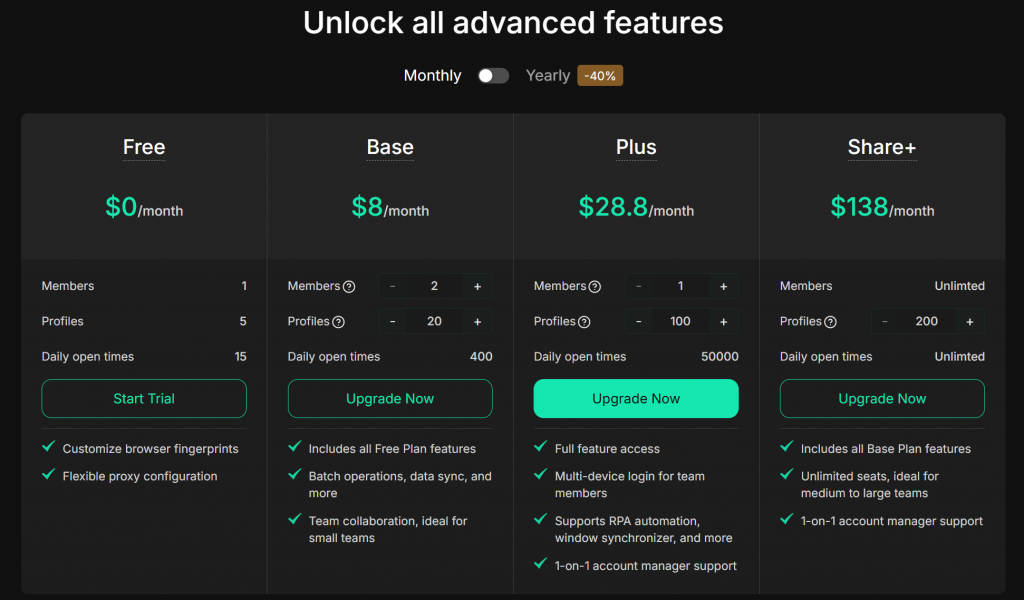Click Upgrade Now on the Base plan
The height and width of the screenshot is (600, 1024).
pyautogui.click(x=390, y=398)
